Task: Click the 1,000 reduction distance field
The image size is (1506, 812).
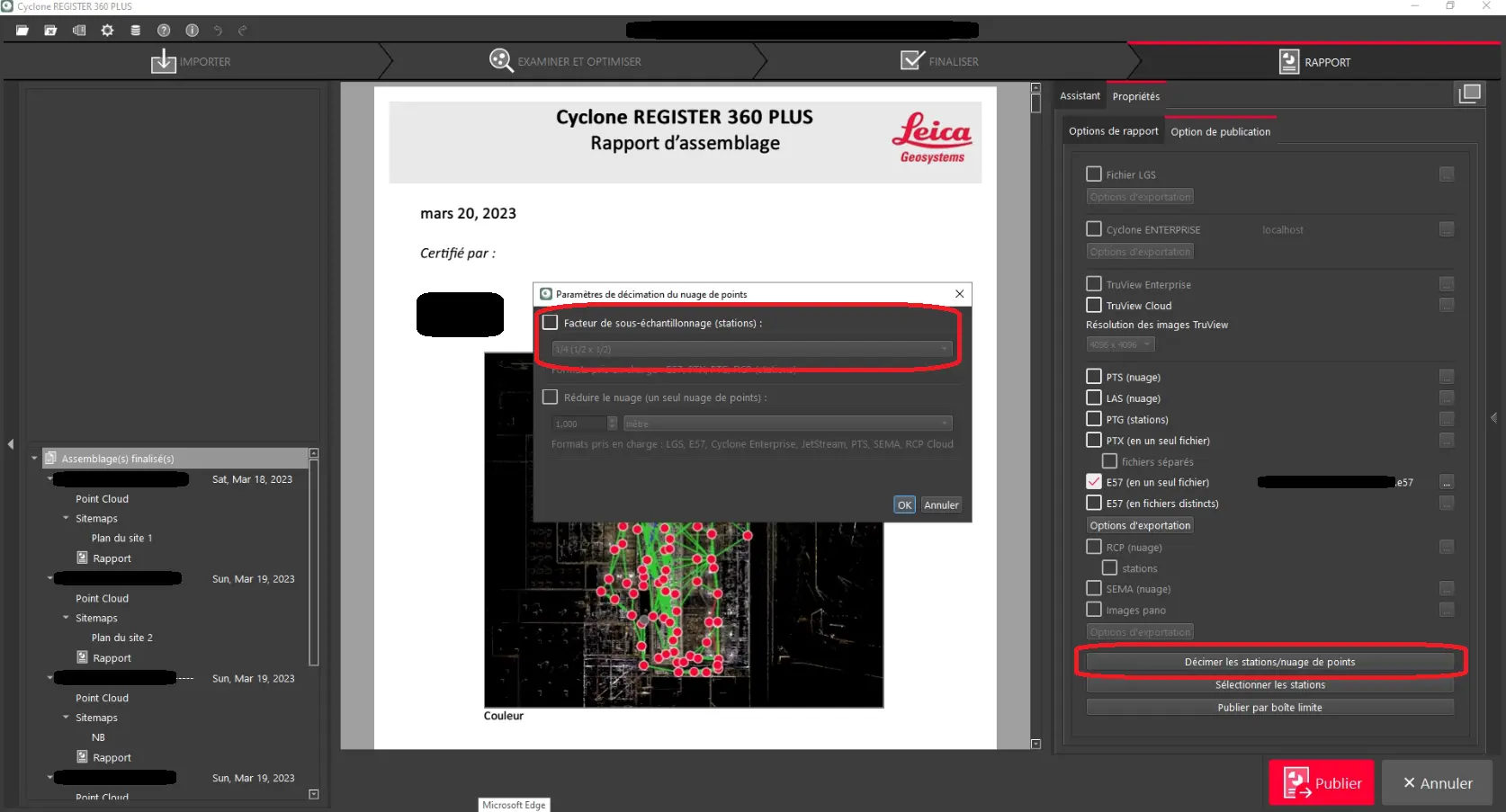Action: (579, 424)
